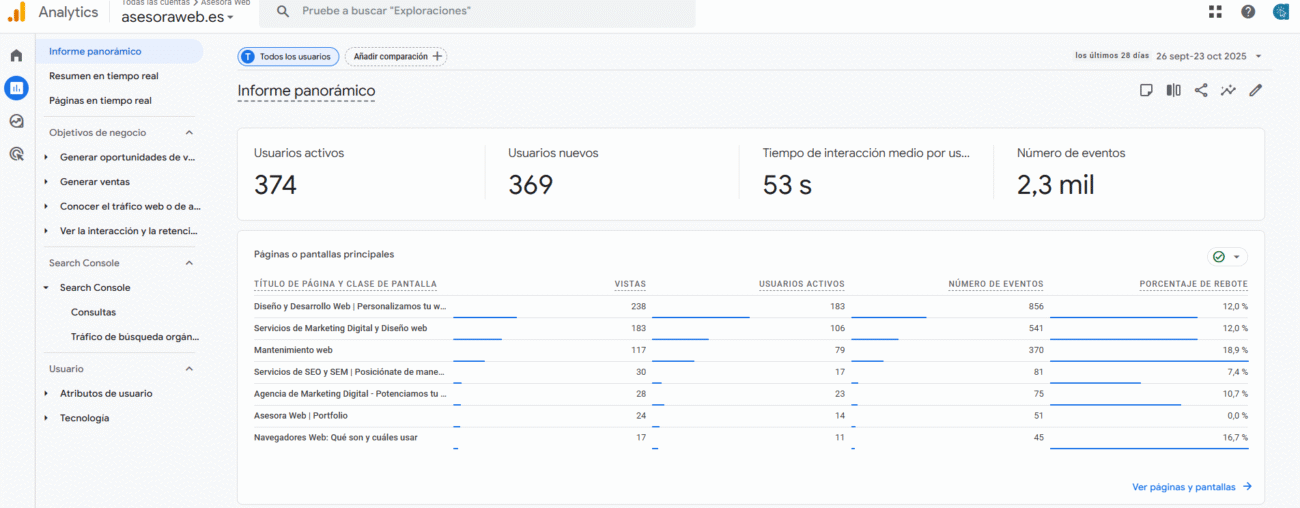Open the Explore icon in sidebar
This screenshot has height=508, width=1300.
[16, 121]
